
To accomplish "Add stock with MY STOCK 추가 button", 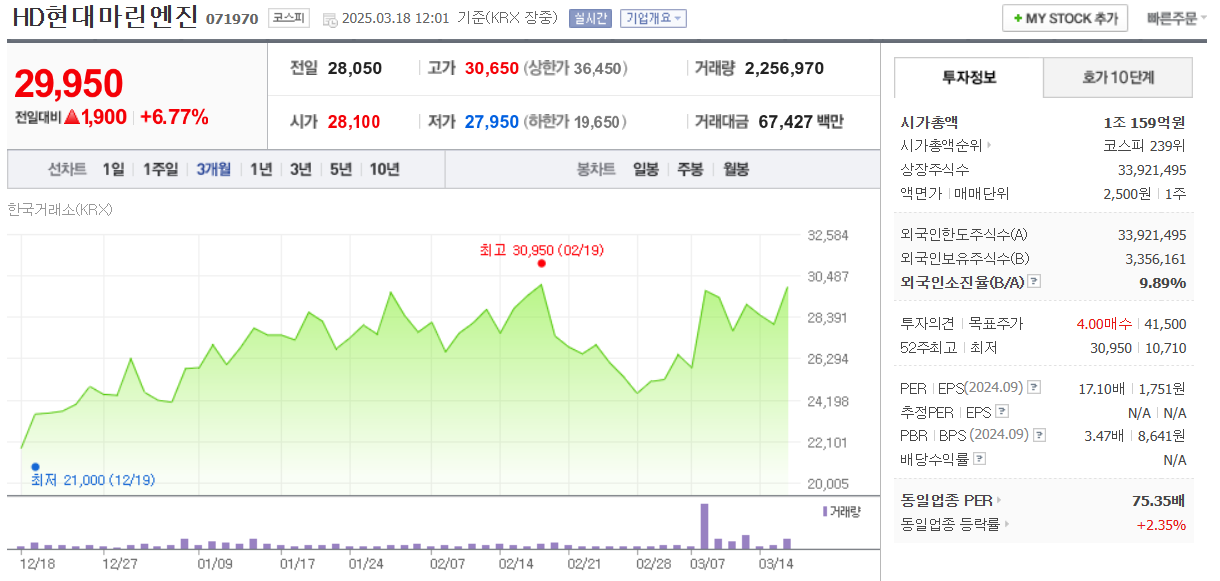I will pyautogui.click(x=1065, y=18).
